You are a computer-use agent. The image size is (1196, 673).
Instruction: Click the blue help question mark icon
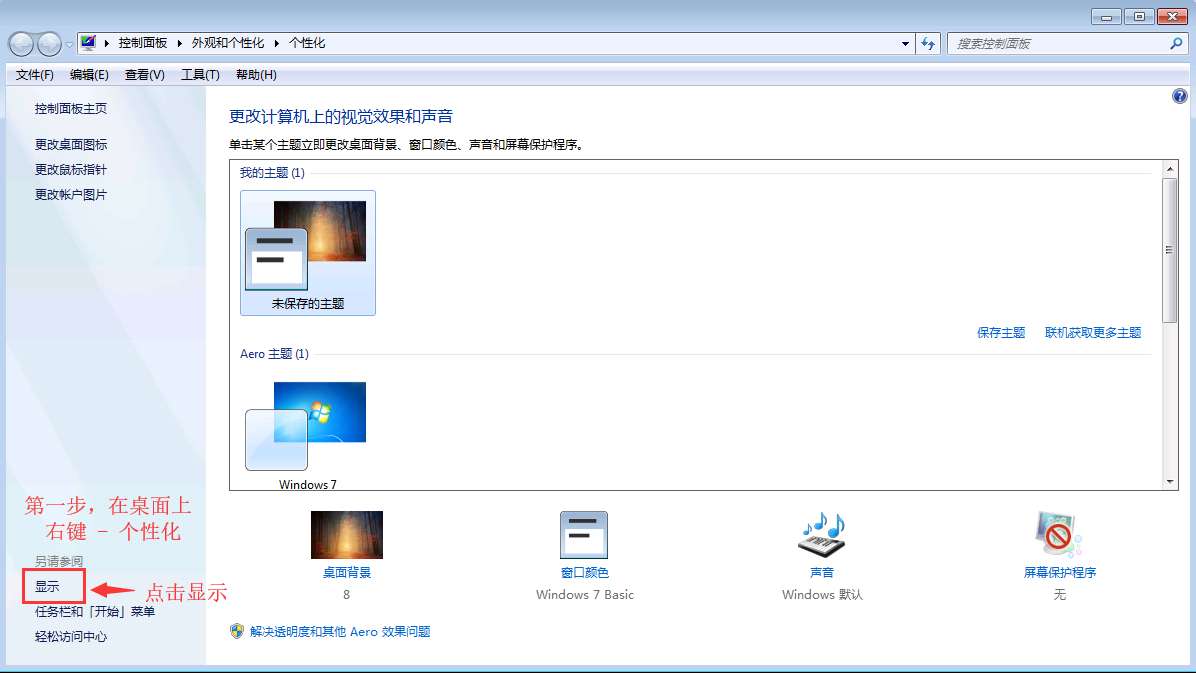[1179, 96]
